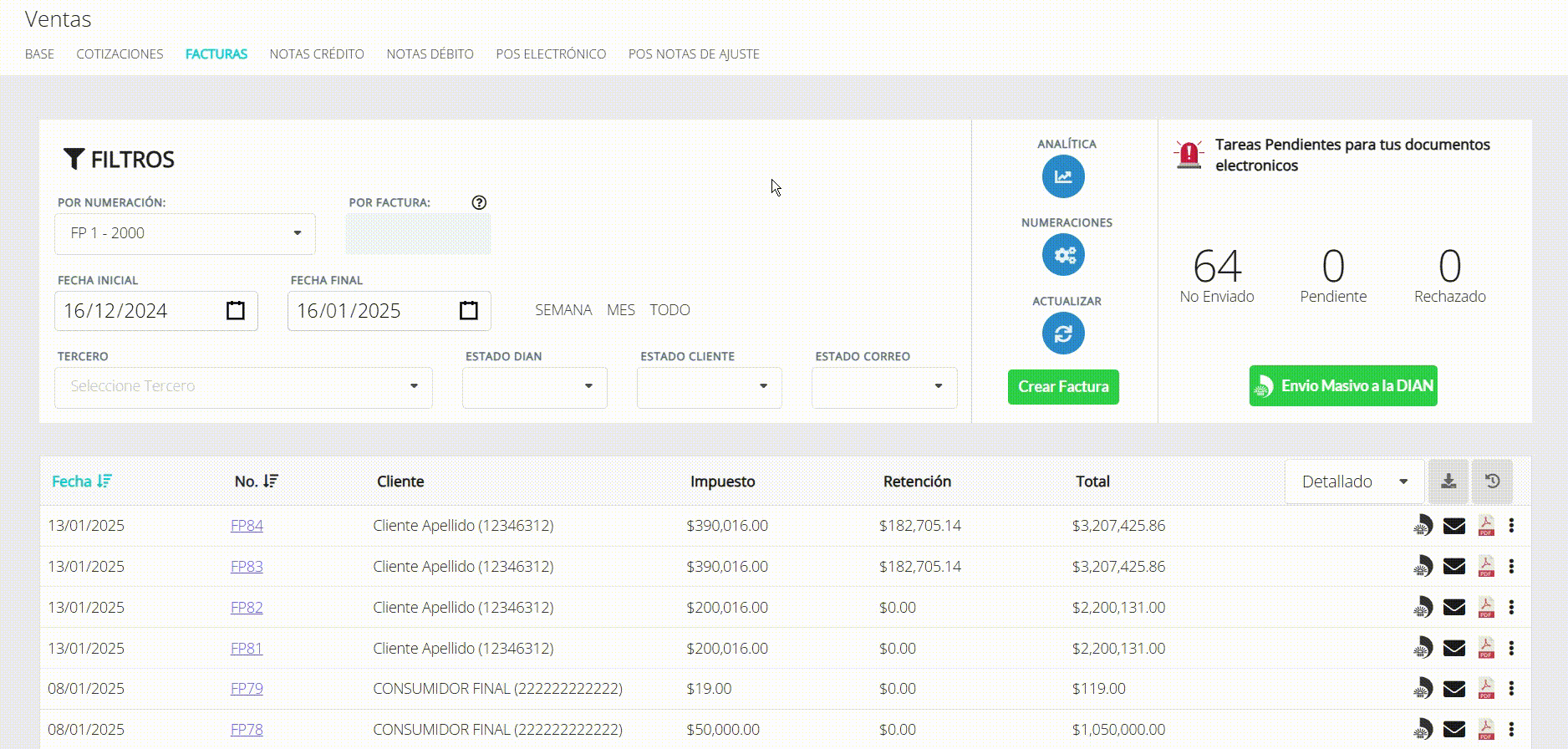
Task: Open invoice link FP79
Action: (247, 689)
